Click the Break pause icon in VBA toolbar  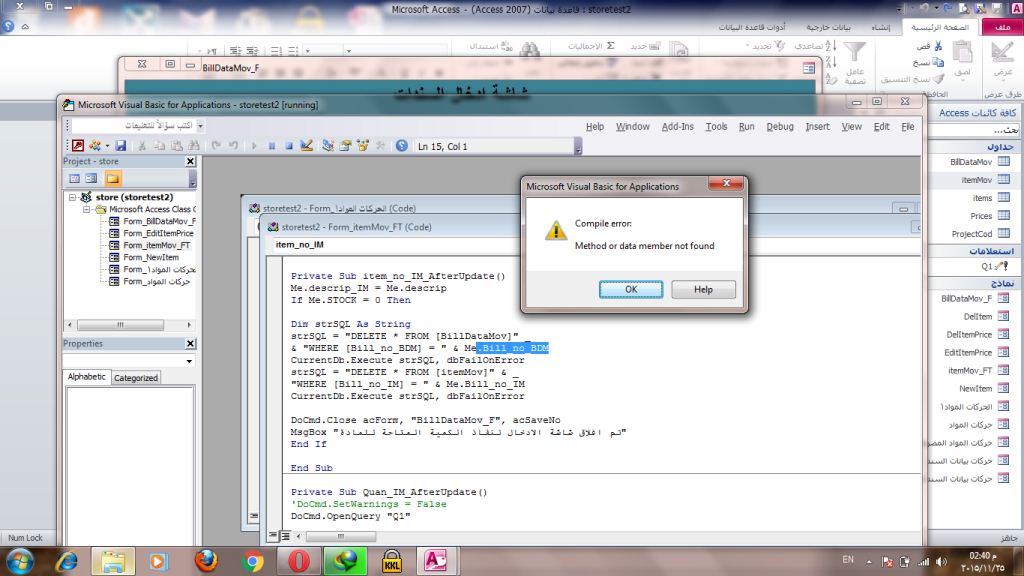(272, 146)
